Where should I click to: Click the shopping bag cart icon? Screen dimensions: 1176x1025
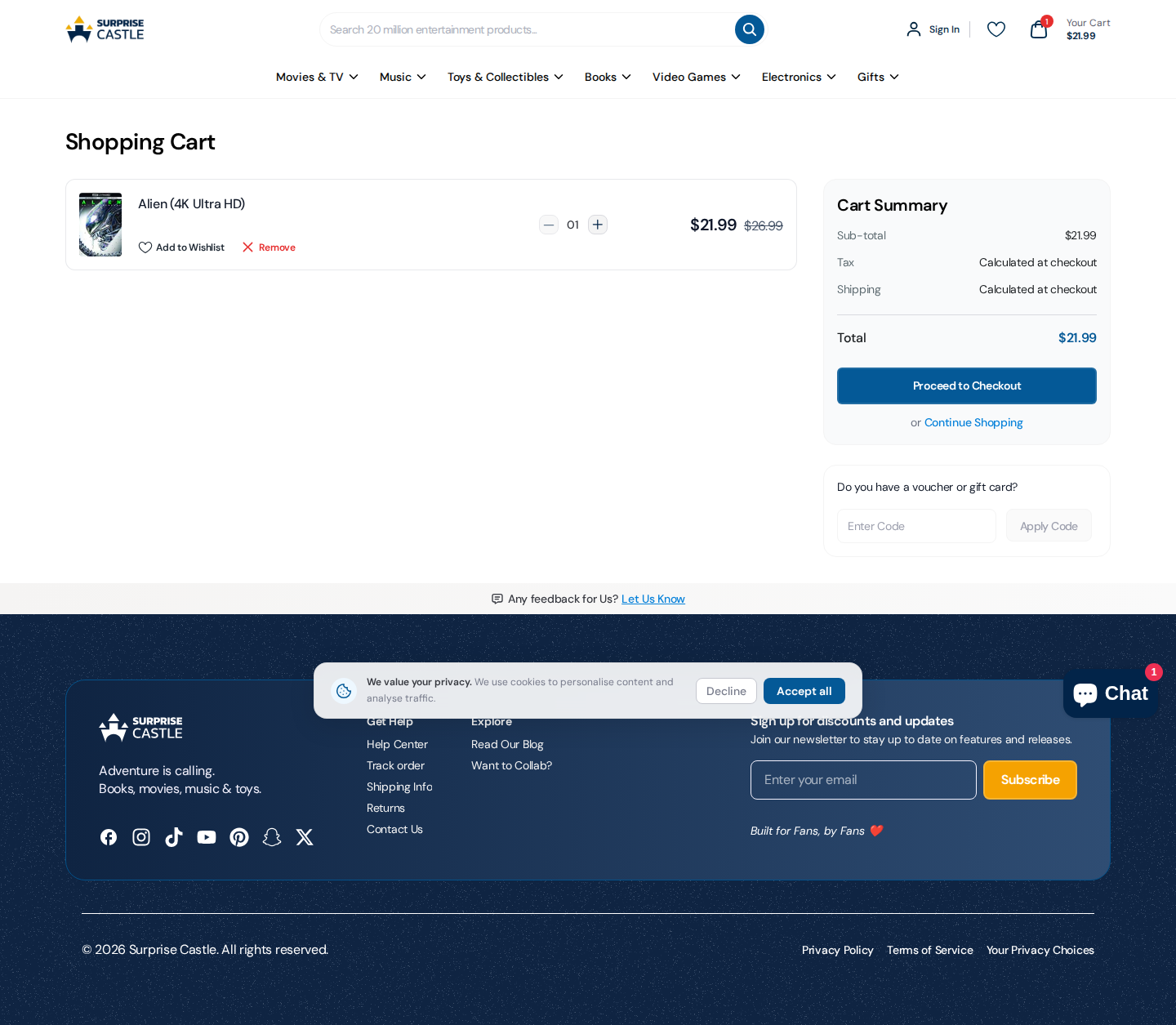(1039, 29)
